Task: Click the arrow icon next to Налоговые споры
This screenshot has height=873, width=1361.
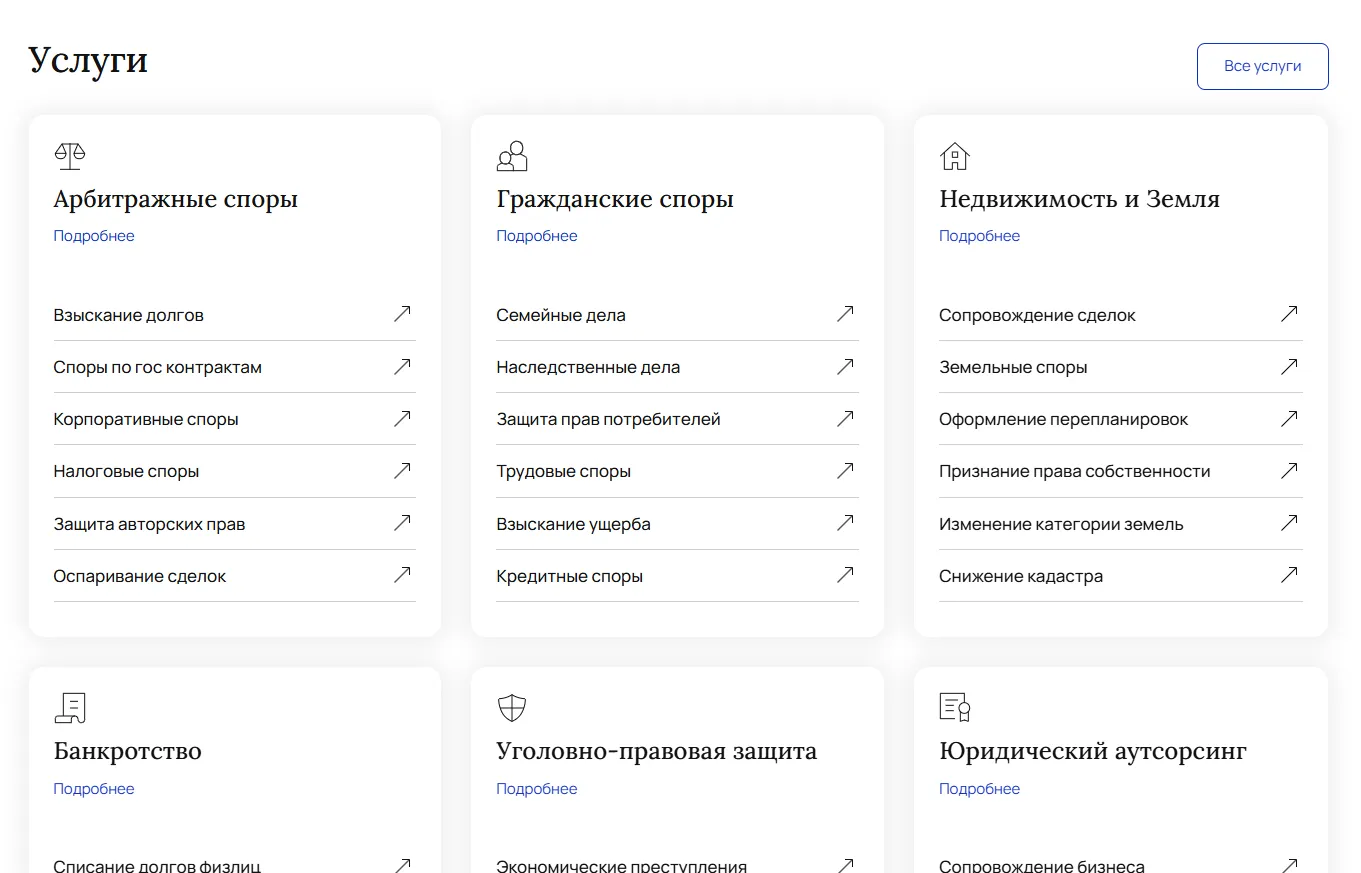Action: point(402,470)
